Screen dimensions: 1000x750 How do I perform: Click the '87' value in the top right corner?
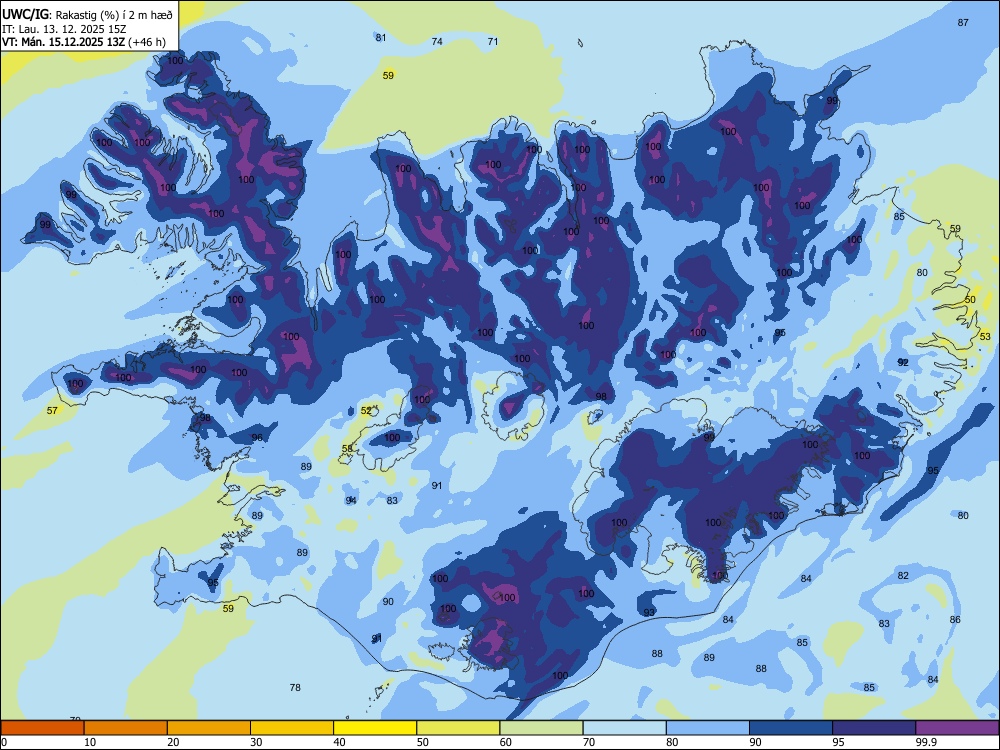tap(963, 22)
